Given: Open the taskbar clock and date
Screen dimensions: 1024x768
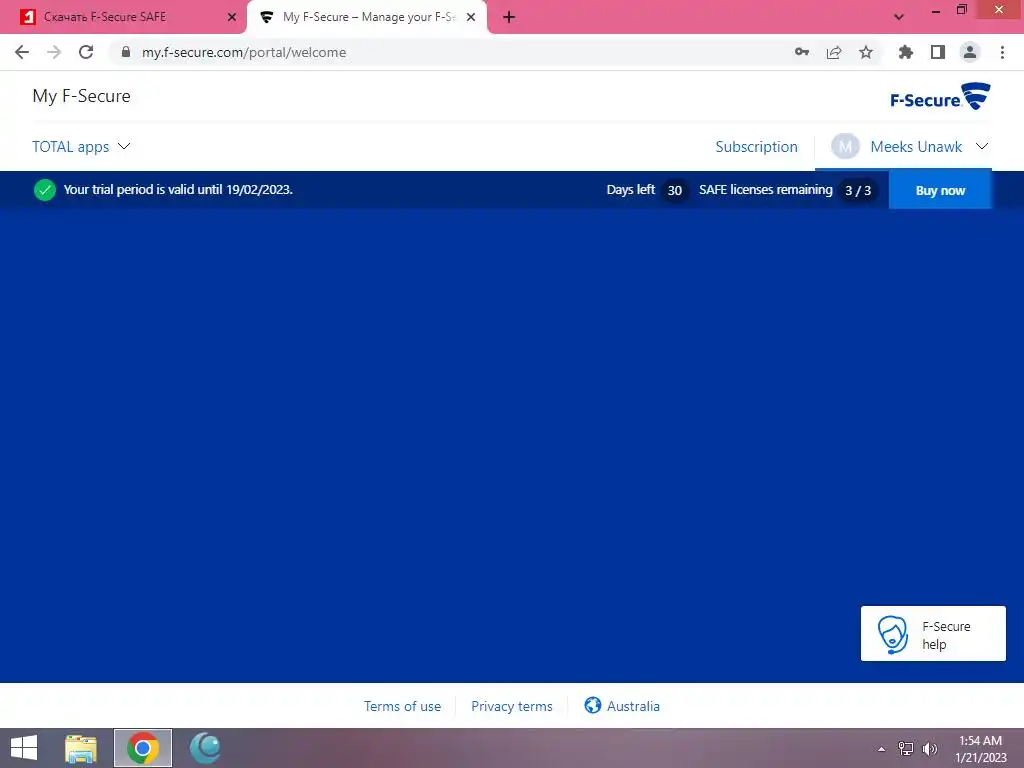Looking at the screenshot, I should coord(980,749).
